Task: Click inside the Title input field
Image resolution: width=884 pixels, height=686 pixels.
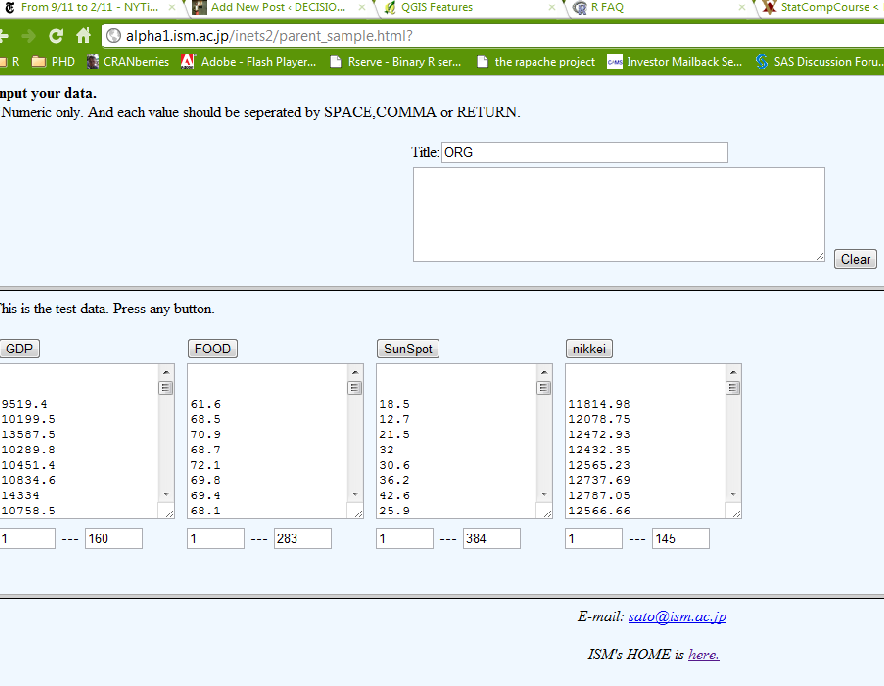Action: 583,153
